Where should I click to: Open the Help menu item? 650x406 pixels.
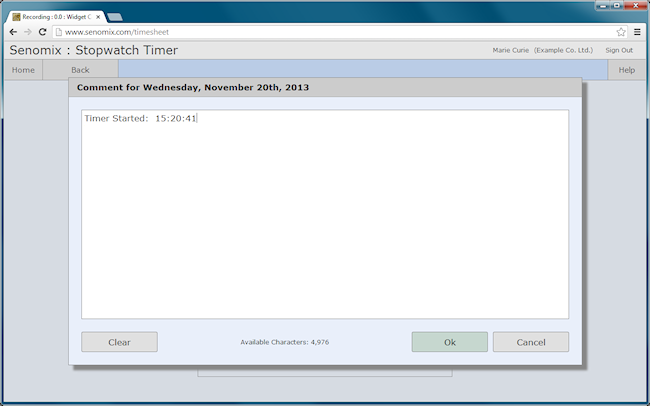click(626, 70)
